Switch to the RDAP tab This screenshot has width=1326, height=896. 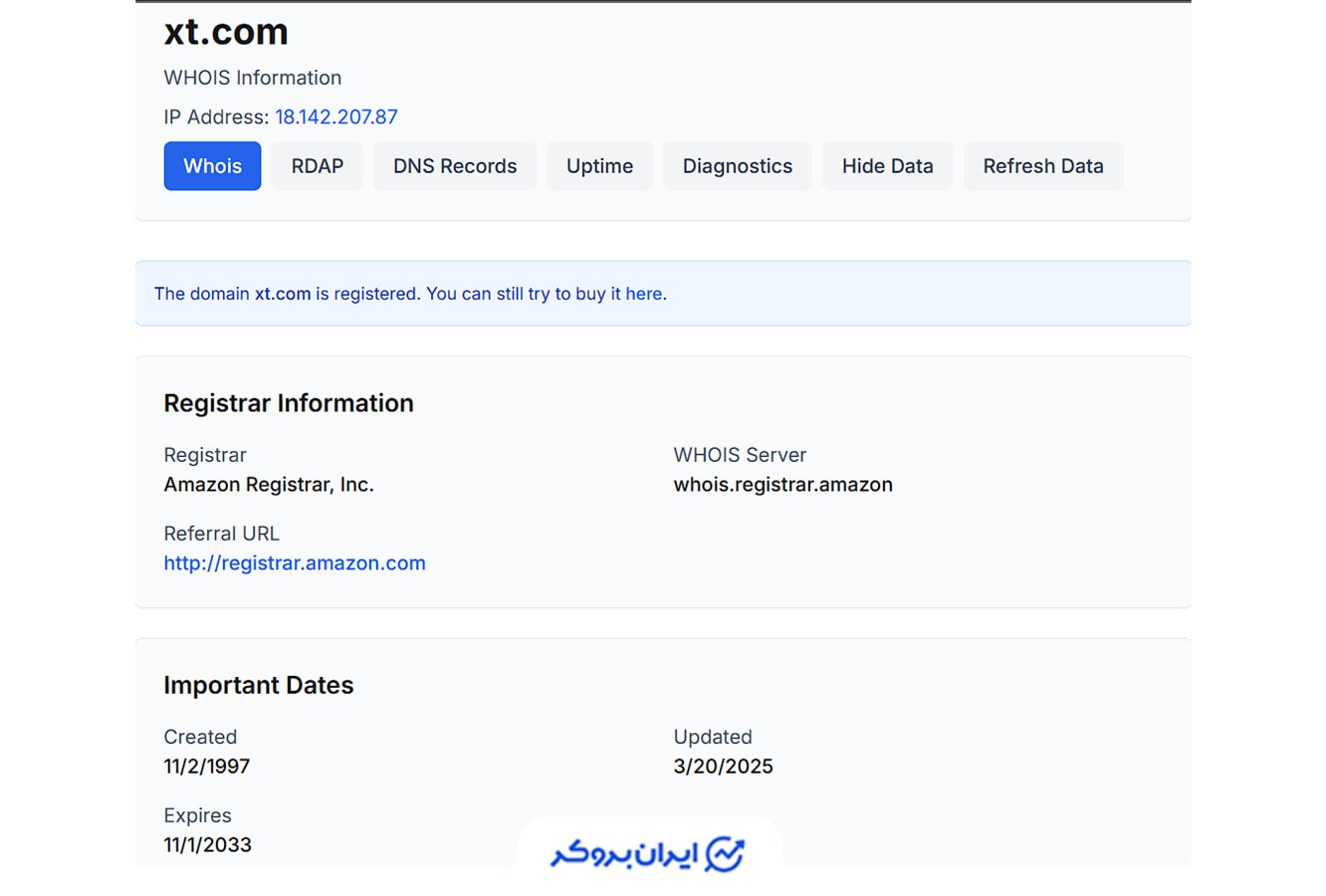tap(317, 166)
